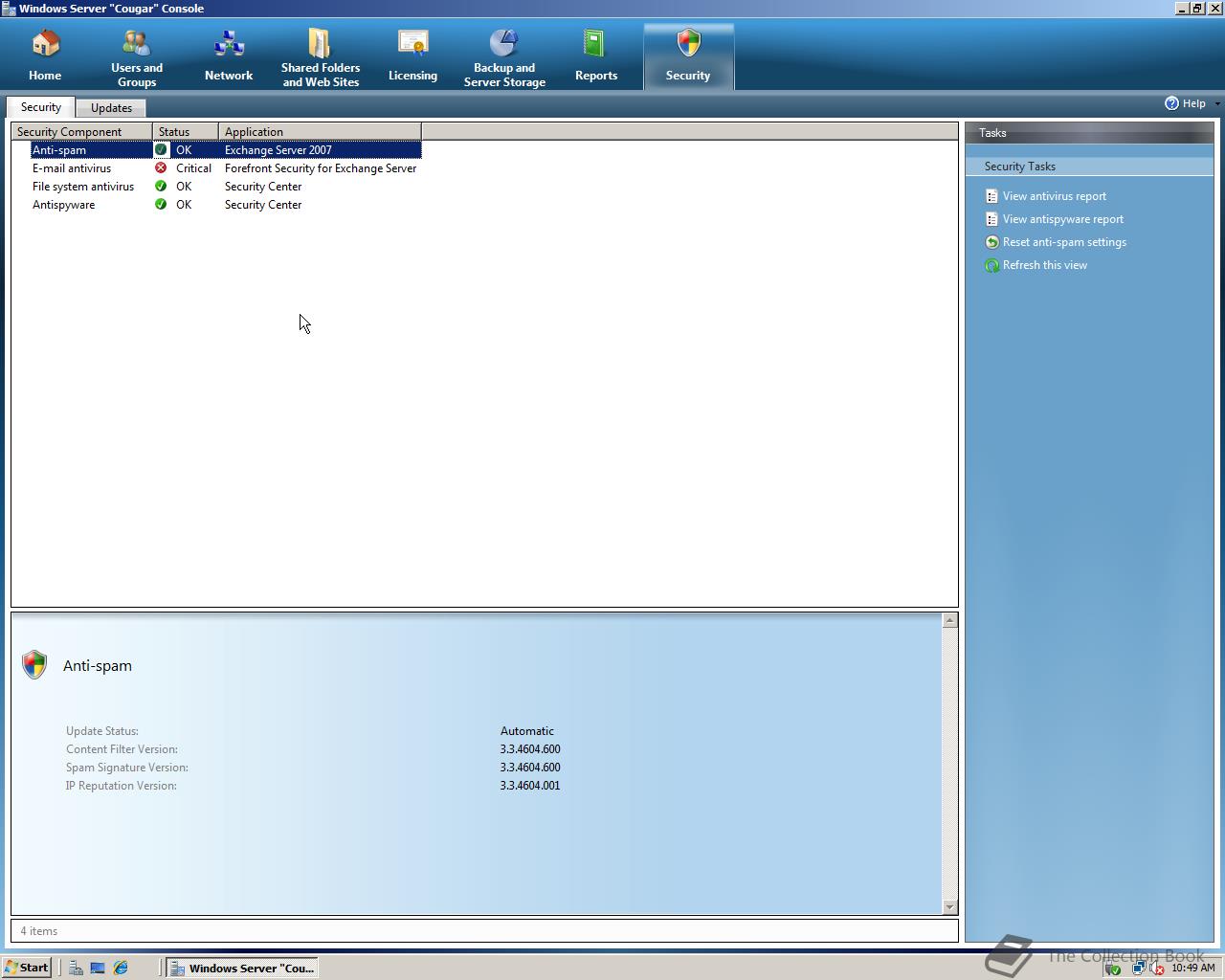Screen dimensions: 1225x980
Task: Expand the Help dropdown arrow
Action: tap(1217, 103)
